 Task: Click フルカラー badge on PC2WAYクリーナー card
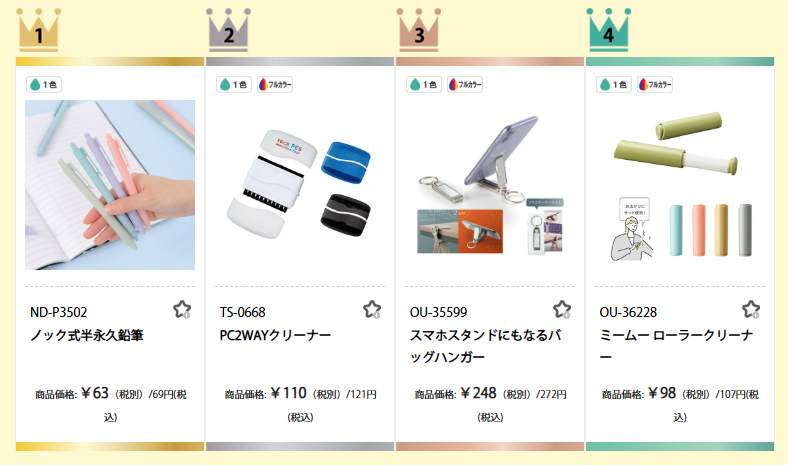(275, 84)
